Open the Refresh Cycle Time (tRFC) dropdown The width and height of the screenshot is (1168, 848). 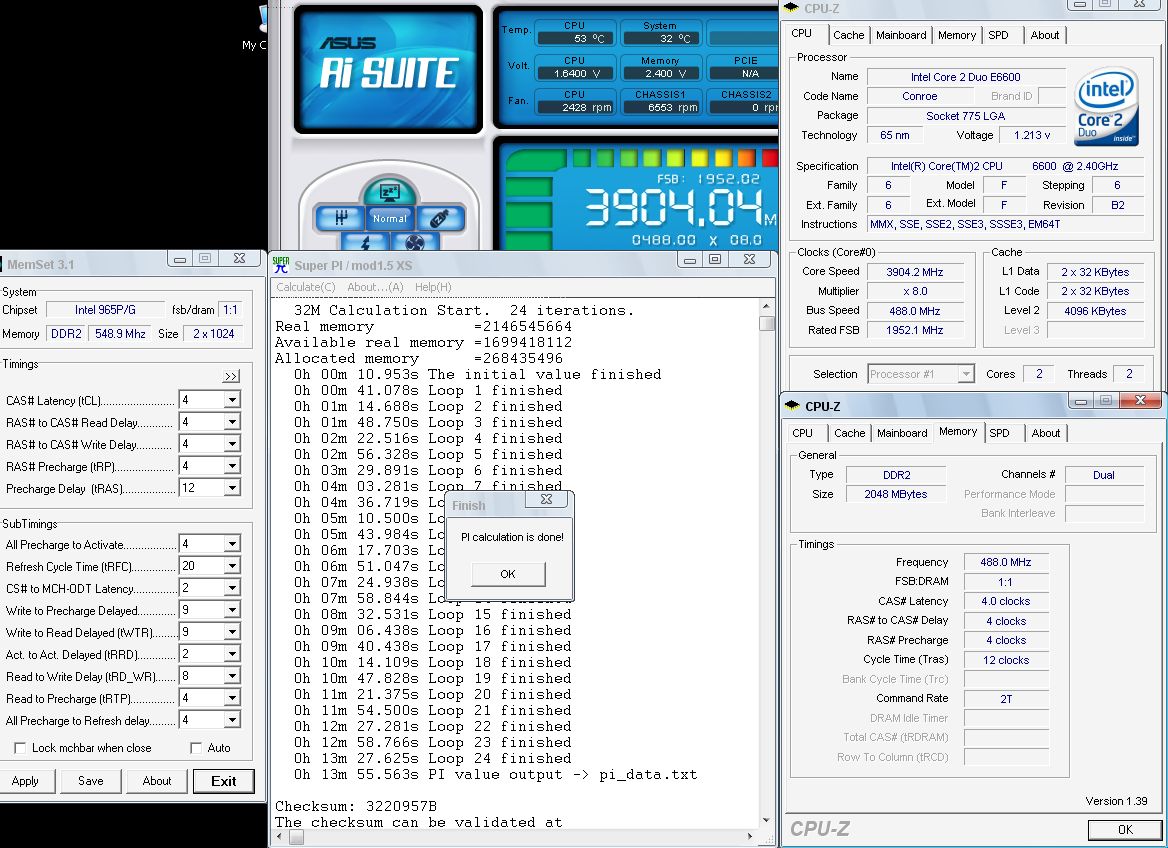pyautogui.click(x=232, y=566)
